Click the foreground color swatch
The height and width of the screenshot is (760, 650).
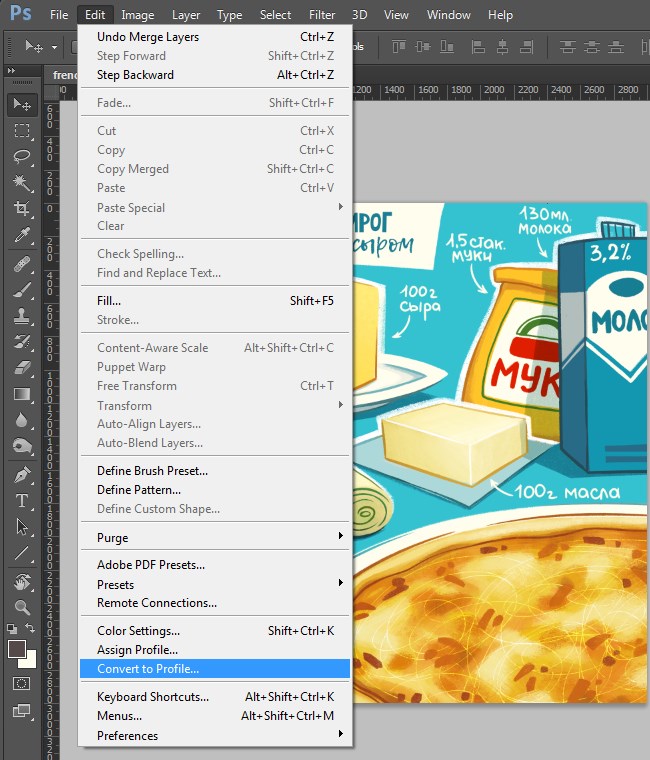(17, 649)
